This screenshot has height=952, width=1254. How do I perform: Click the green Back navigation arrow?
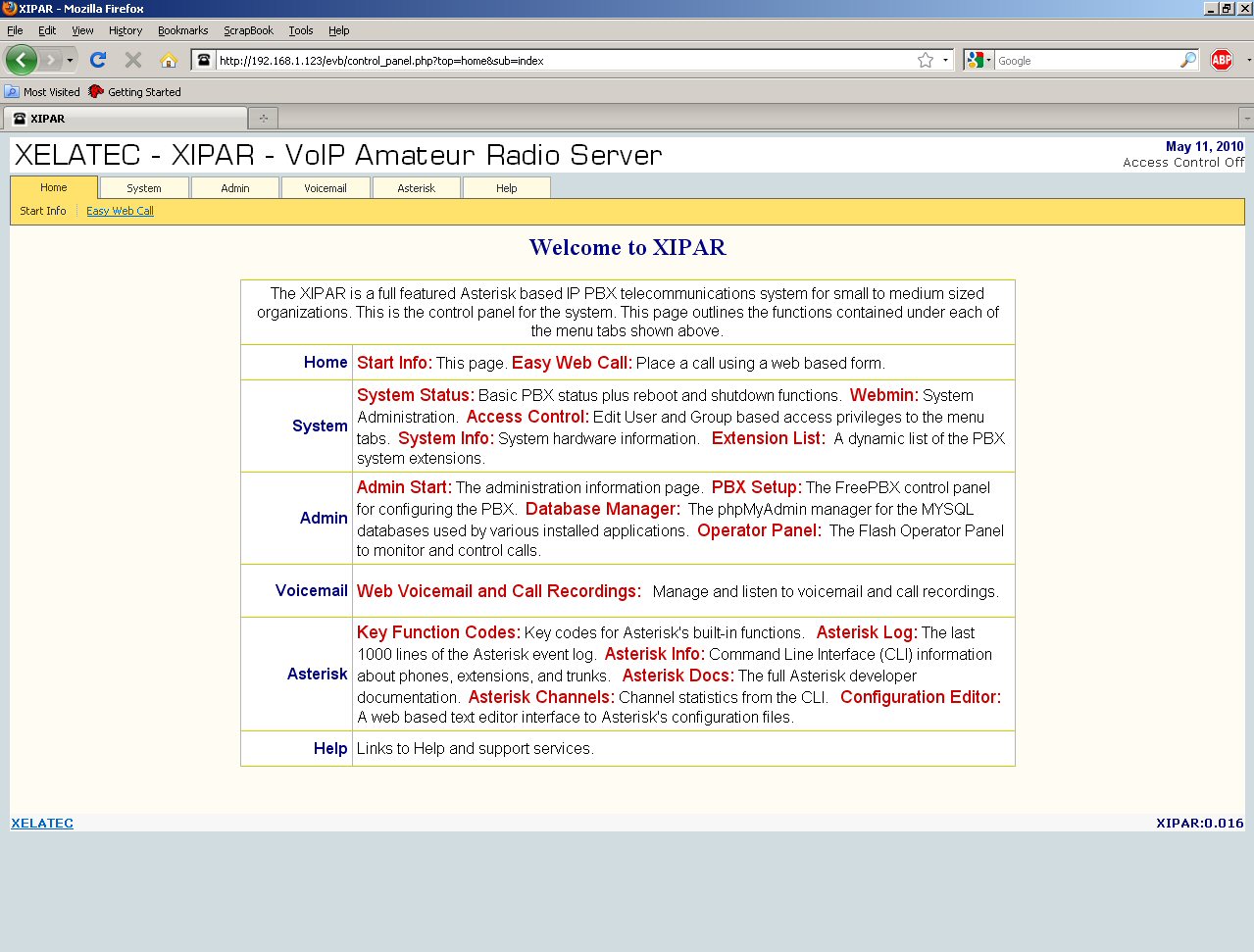(21, 60)
